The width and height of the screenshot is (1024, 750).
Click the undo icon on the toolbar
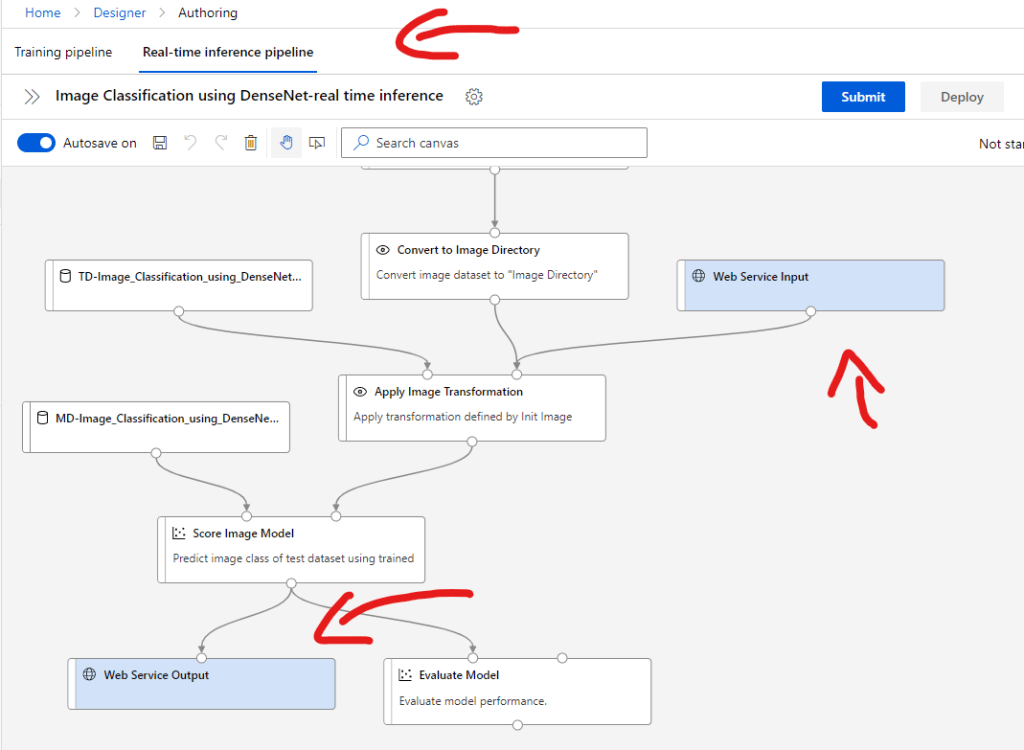(190, 142)
